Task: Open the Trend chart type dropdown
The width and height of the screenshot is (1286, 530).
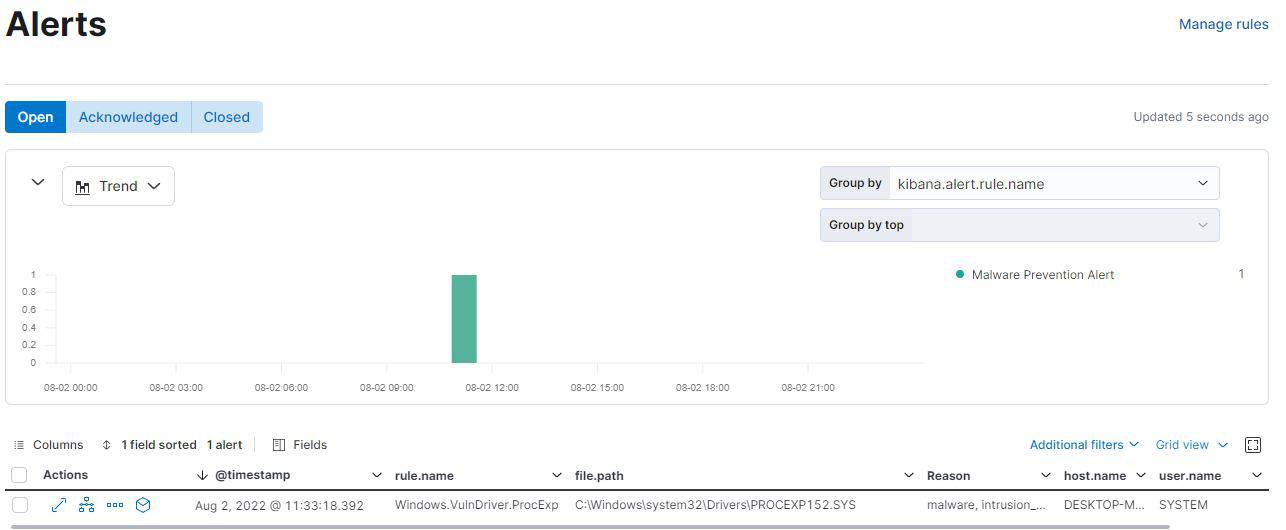Action: tap(118, 186)
